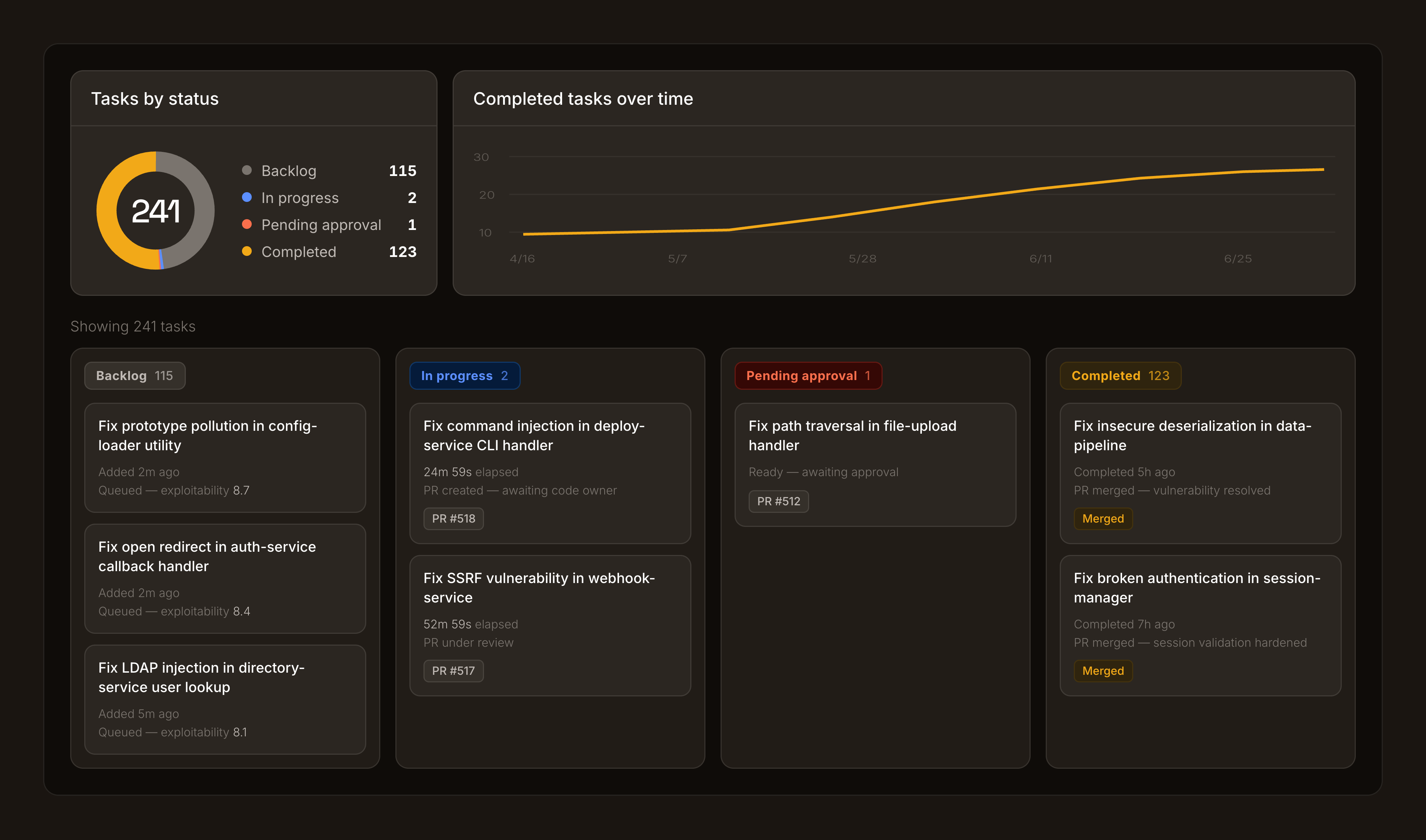This screenshot has height=840, width=1426.
Task: Click the red Pending approval legend dot
Action: (x=246, y=225)
